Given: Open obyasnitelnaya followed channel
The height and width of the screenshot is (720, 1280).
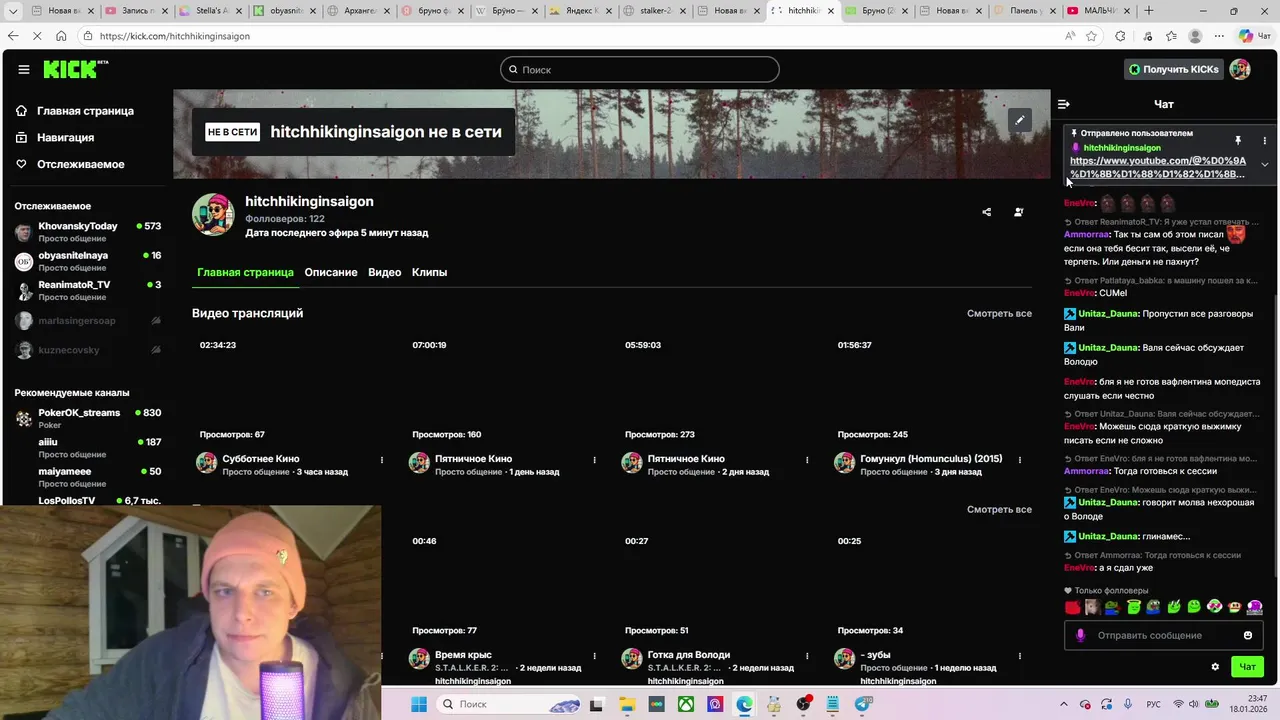Looking at the screenshot, I should tap(88, 261).
